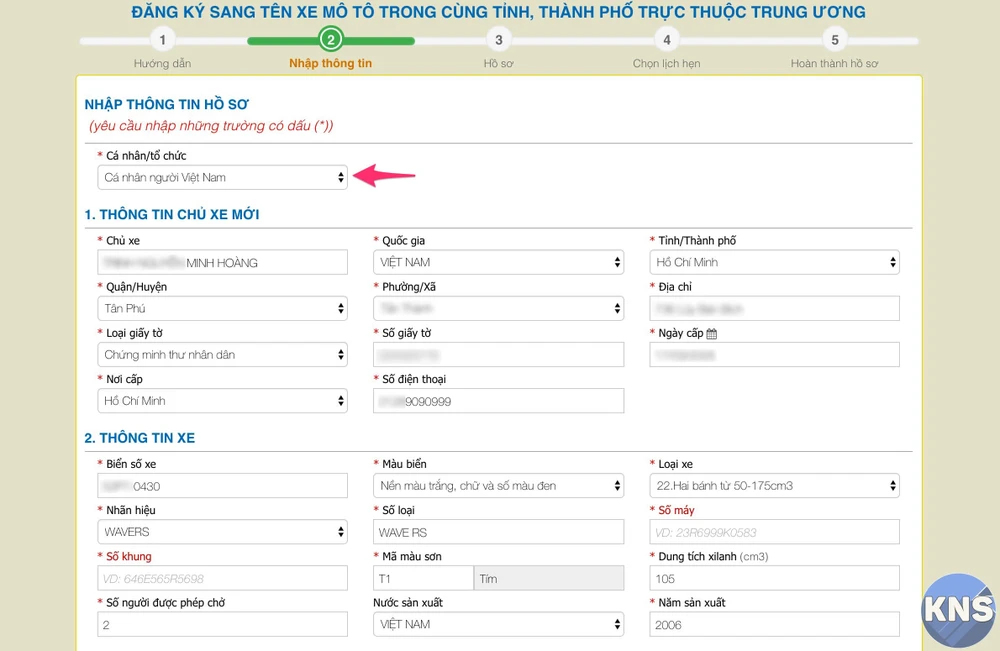Click step 2 circle Nhập thông tin
The width and height of the screenshot is (1000, 651).
(330, 40)
